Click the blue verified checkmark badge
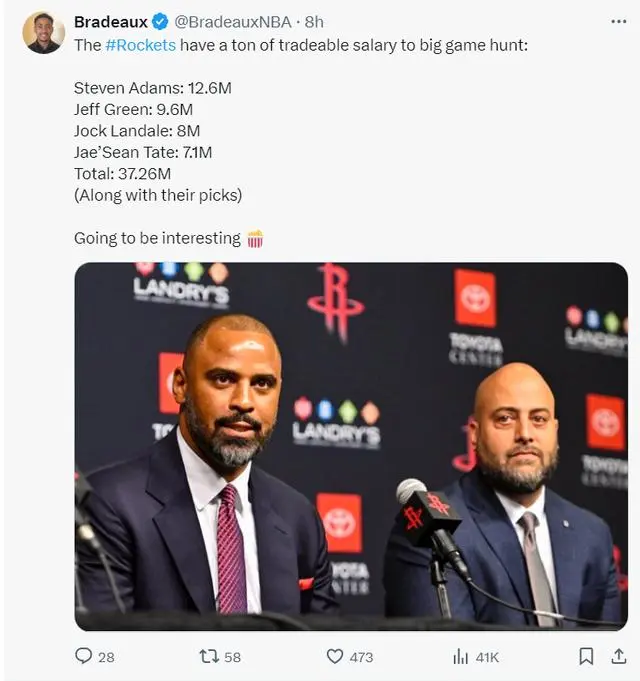Screen dimensions: 640x681 (161, 22)
